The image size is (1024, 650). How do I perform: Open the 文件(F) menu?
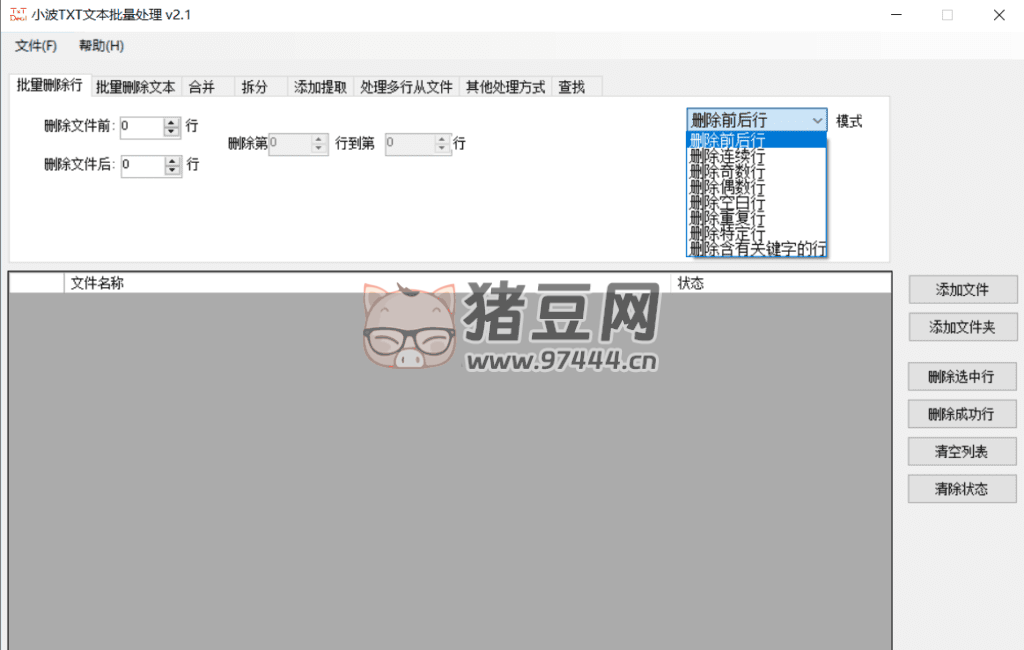tap(36, 46)
